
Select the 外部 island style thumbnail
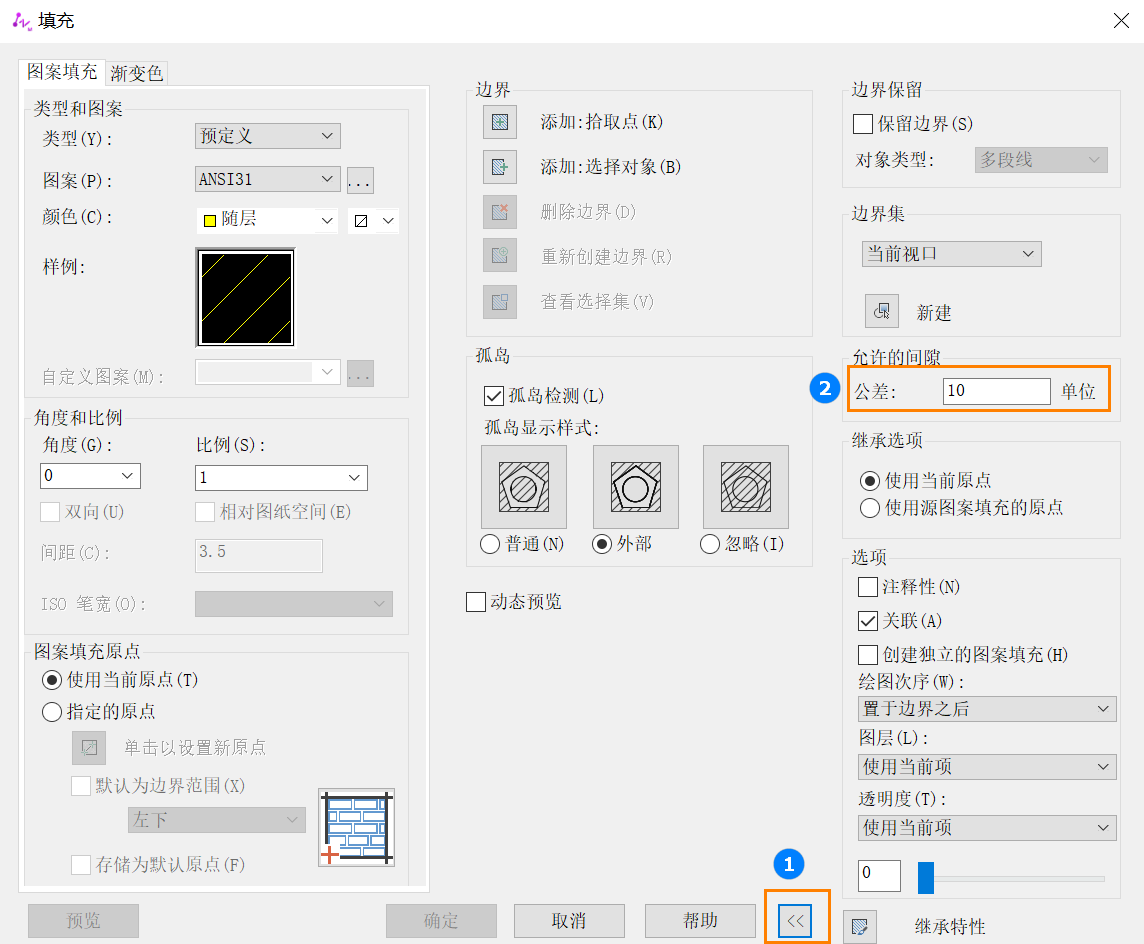tap(635, 487)
